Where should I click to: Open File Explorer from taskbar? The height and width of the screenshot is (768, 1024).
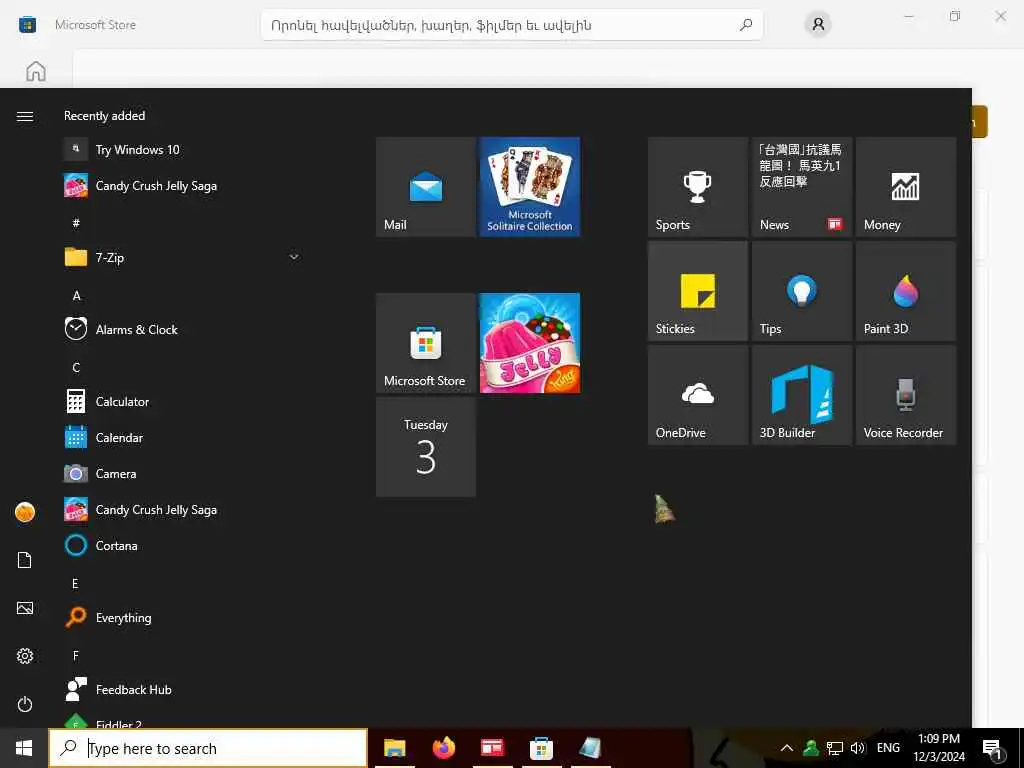(x=394, y=748)
